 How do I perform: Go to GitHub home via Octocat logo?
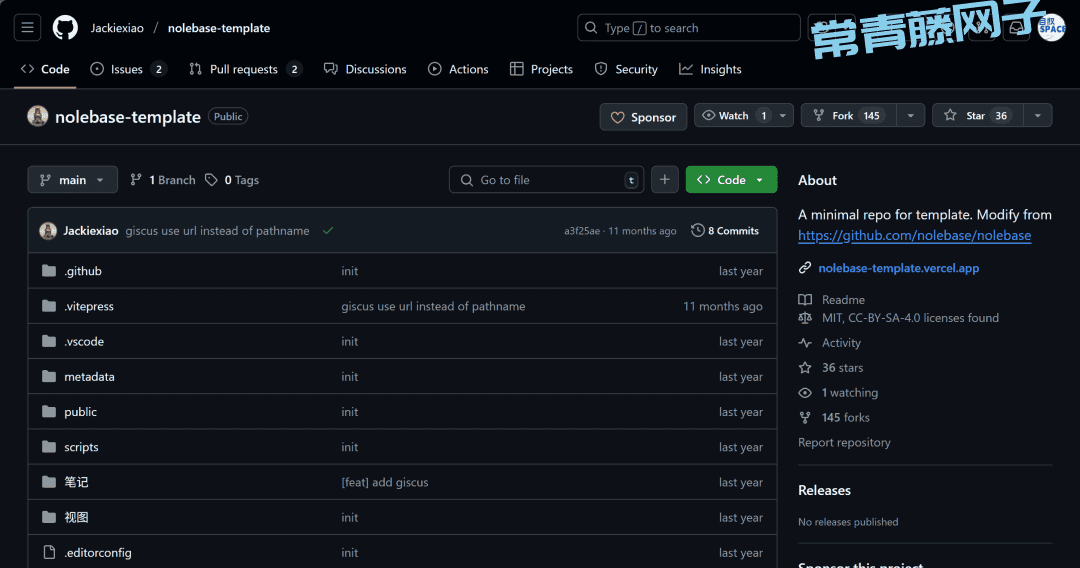[x=65, y=28]
